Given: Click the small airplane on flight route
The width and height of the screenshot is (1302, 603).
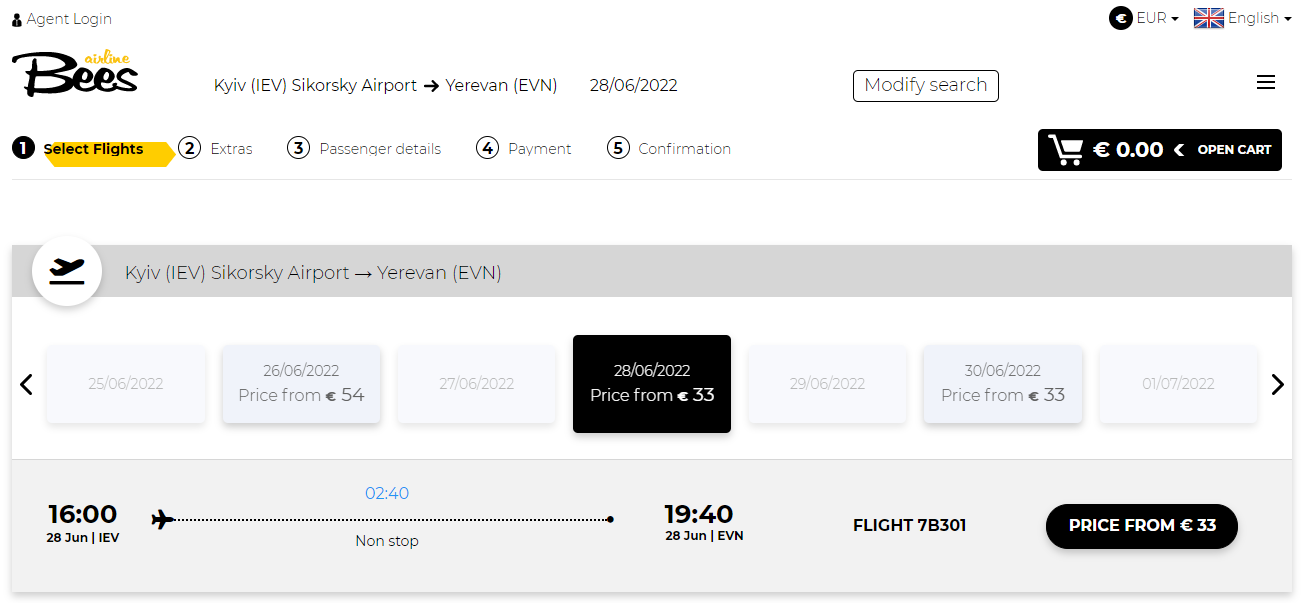Looking at the screenshot, I should coord(162,519).
